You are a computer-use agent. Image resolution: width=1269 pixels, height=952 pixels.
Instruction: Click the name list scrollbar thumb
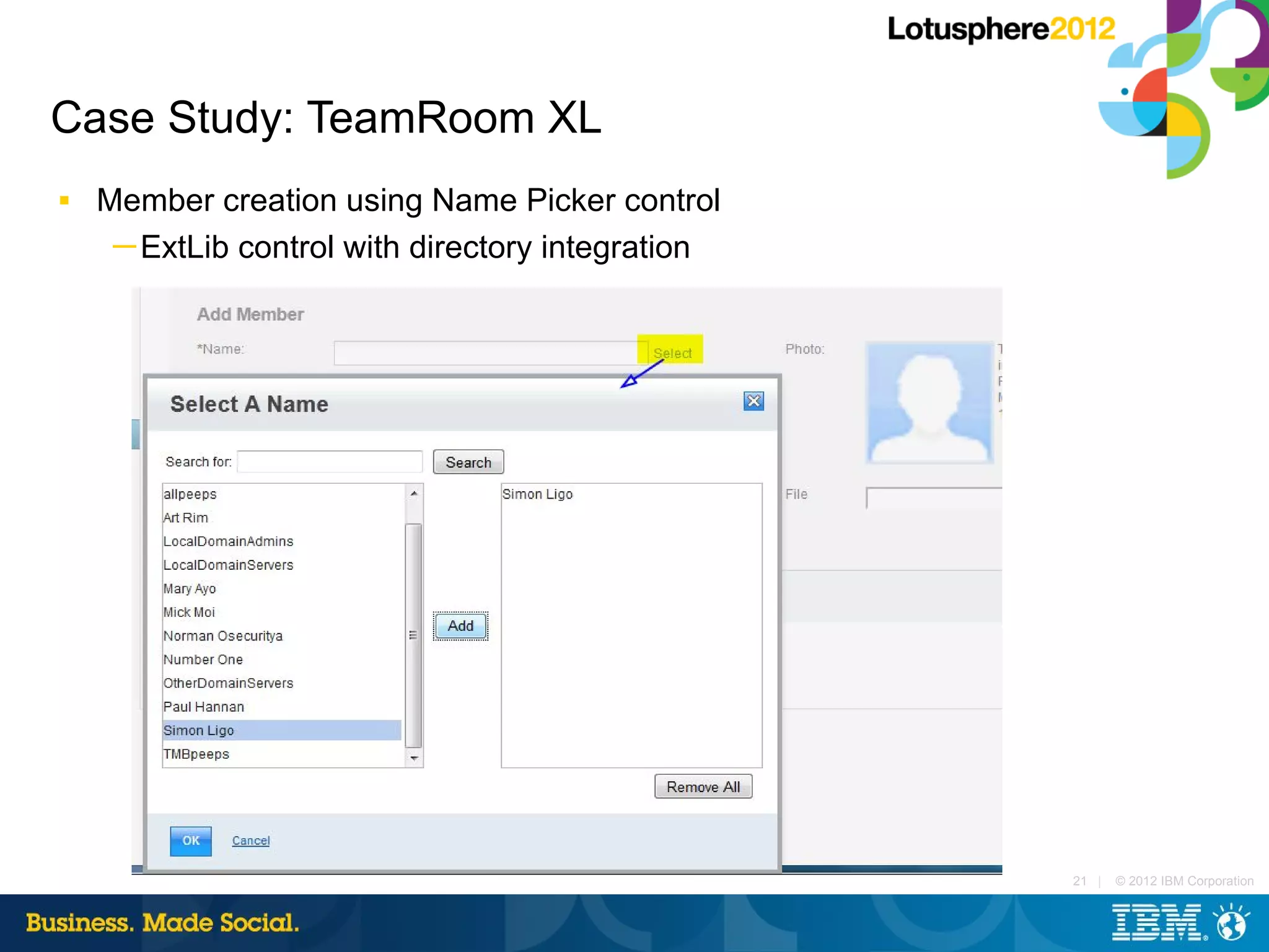tap(413, 635)
